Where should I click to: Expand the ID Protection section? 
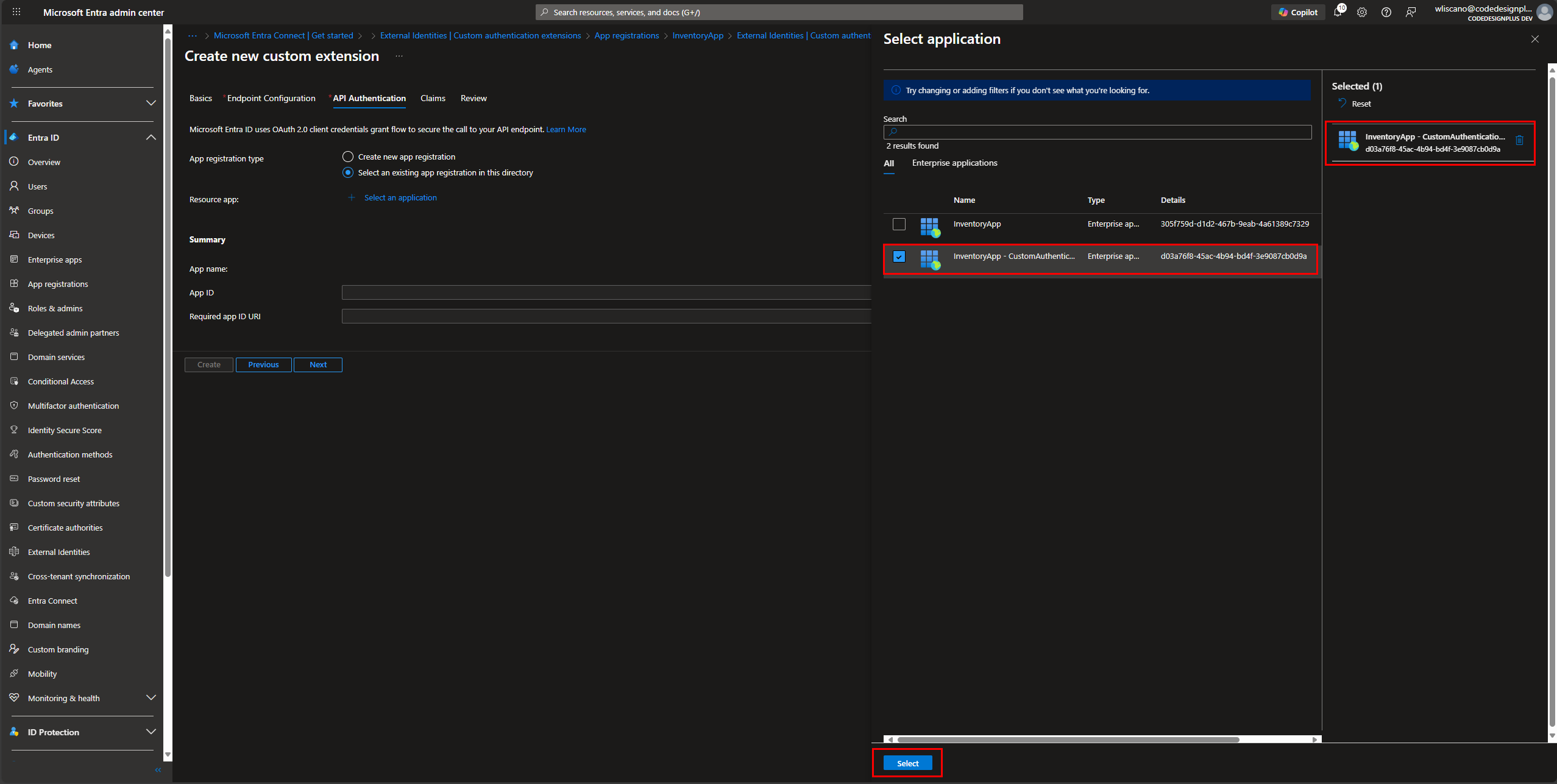pyautogui.click(x=151, y=732)
